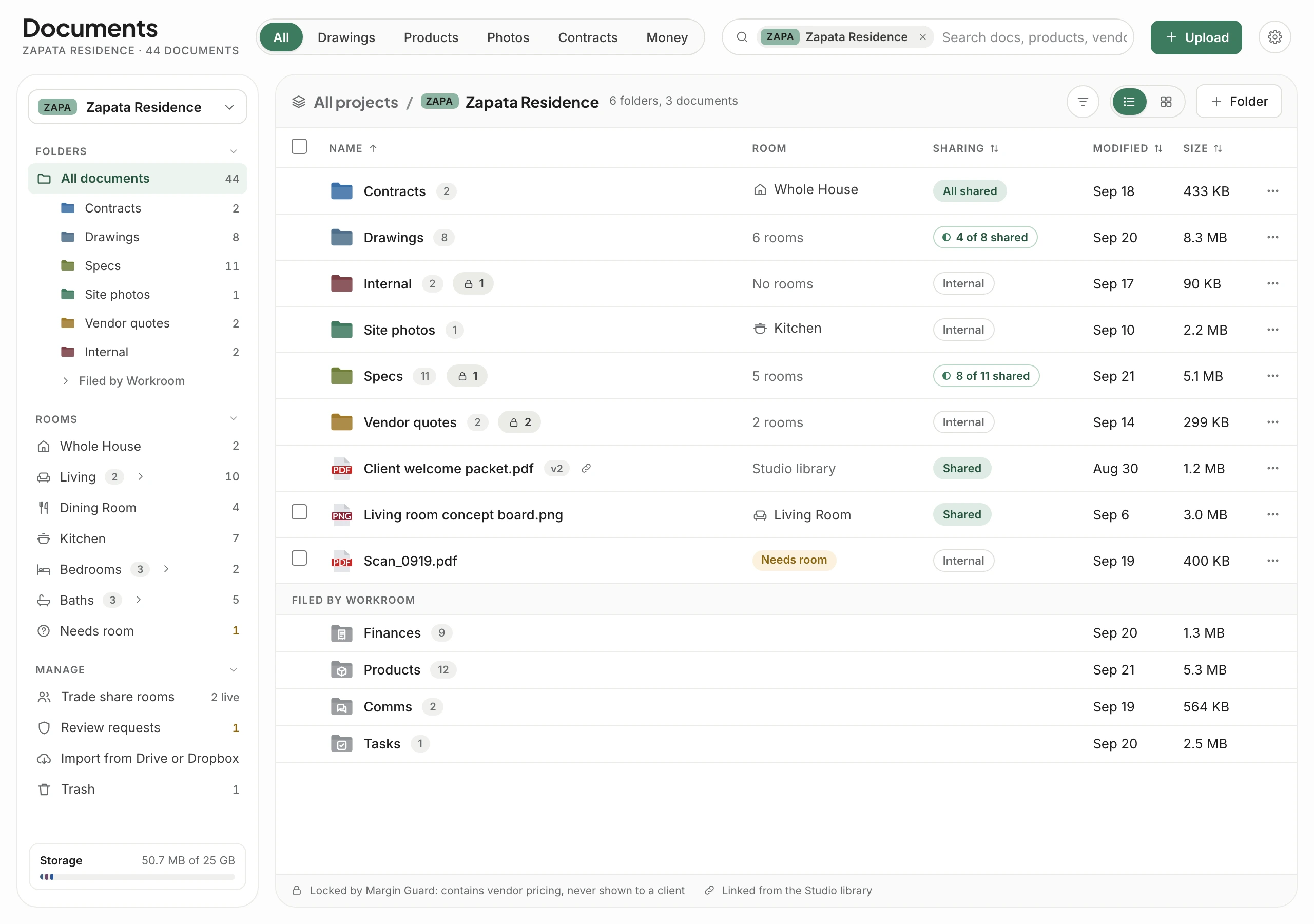Open more options for Contracts row
1314x924 pixels.
pos(1272,191)
